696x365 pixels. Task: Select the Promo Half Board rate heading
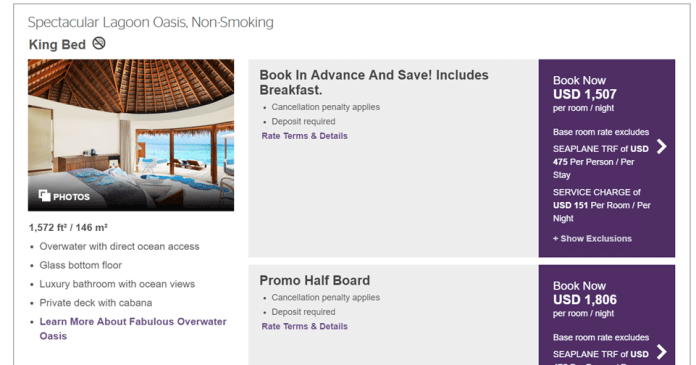pyautogui.click(x=315, y=281)
